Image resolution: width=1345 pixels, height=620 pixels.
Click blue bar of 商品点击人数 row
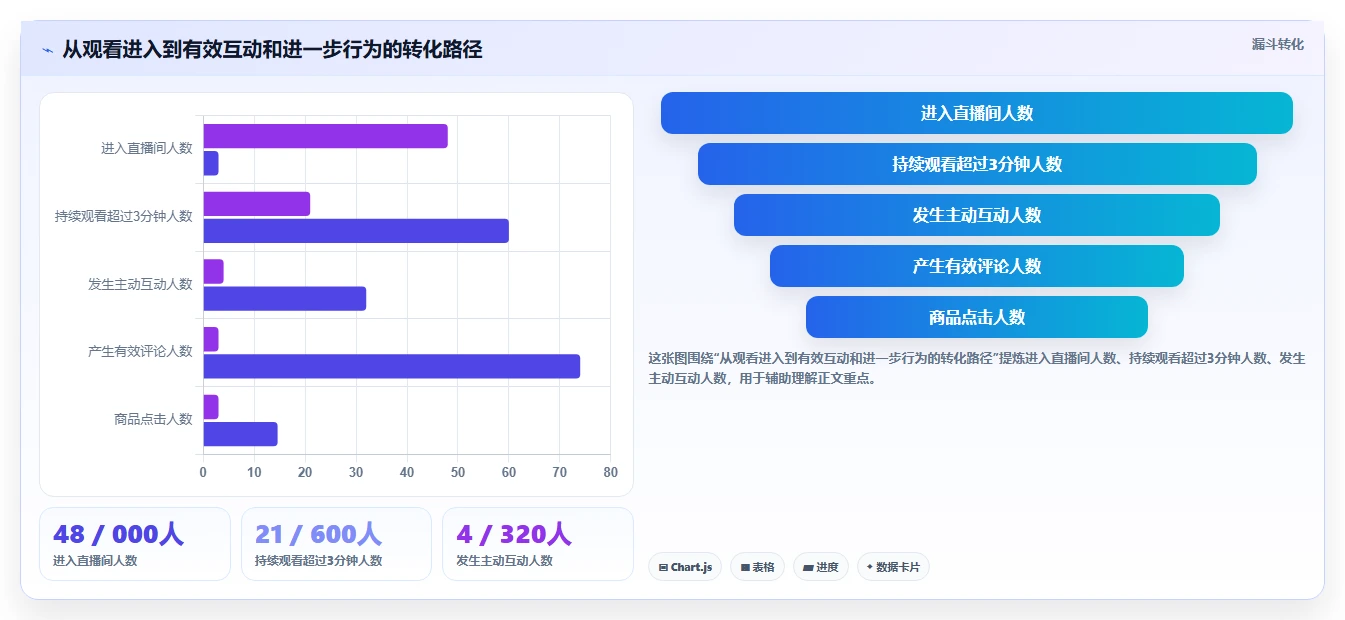pyautogui.click(x=241, y=434)
